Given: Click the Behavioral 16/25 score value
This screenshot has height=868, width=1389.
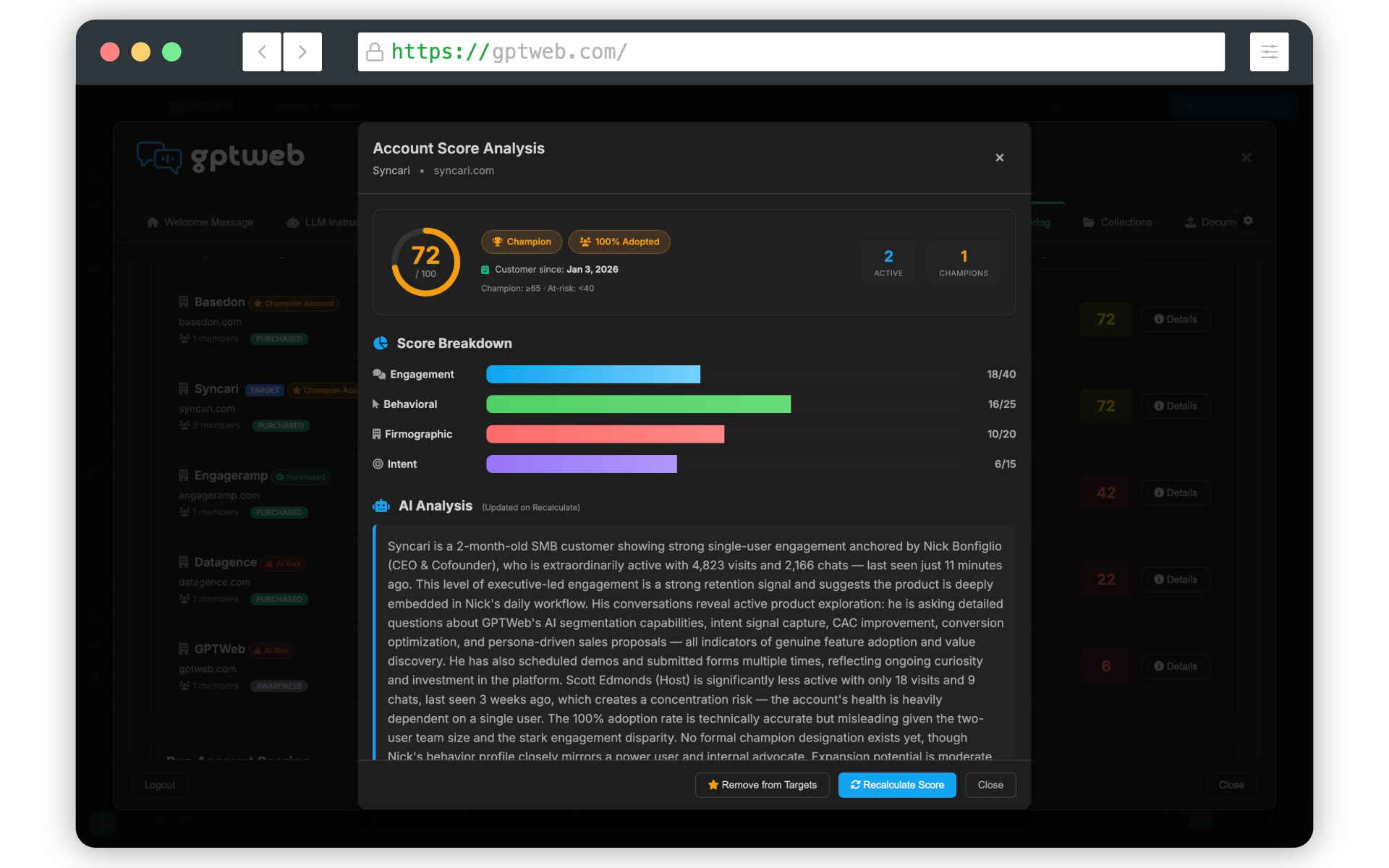Looking at the screenshot, I should (x=1002, y=404).
